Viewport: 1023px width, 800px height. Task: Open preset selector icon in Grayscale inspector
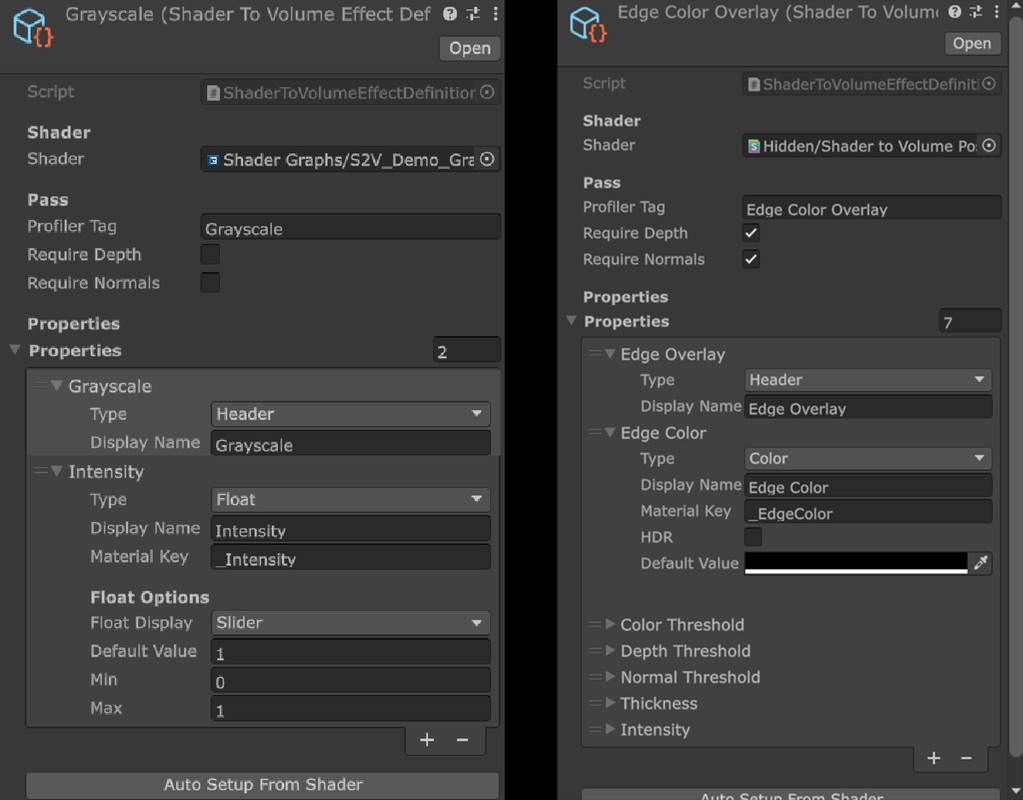[473, 14]
